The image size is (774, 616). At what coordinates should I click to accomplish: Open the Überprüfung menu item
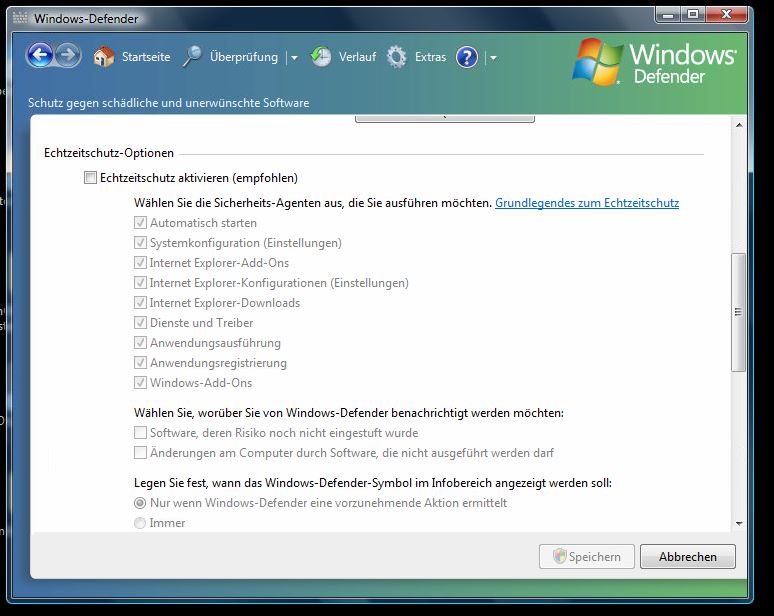tap(244, 57)
